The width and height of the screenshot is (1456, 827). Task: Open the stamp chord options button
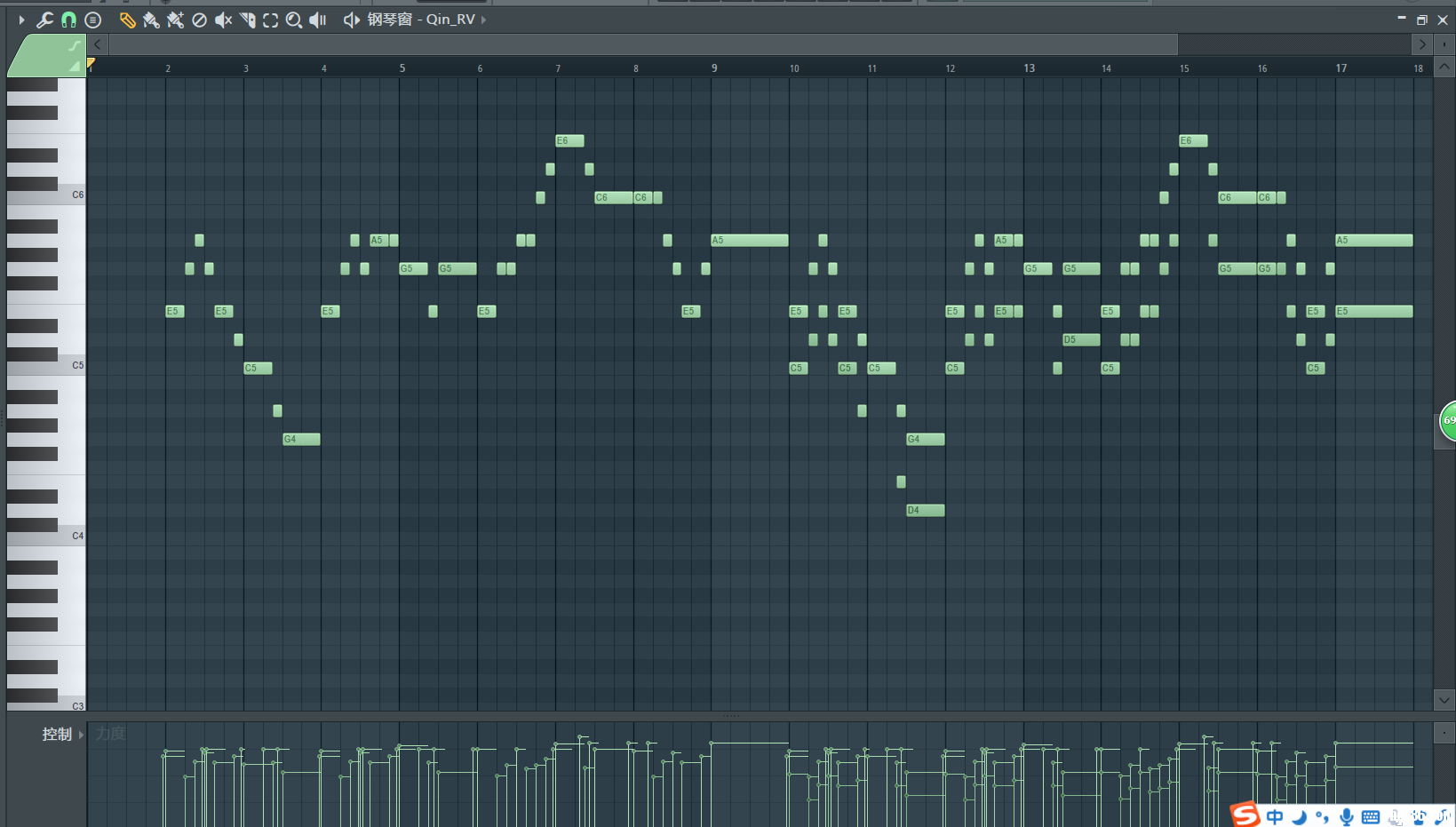click(93, 20)
